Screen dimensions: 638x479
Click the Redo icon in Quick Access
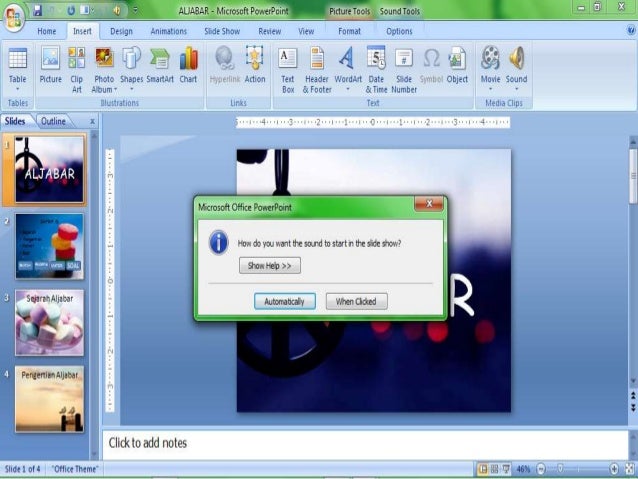[71, 11]
